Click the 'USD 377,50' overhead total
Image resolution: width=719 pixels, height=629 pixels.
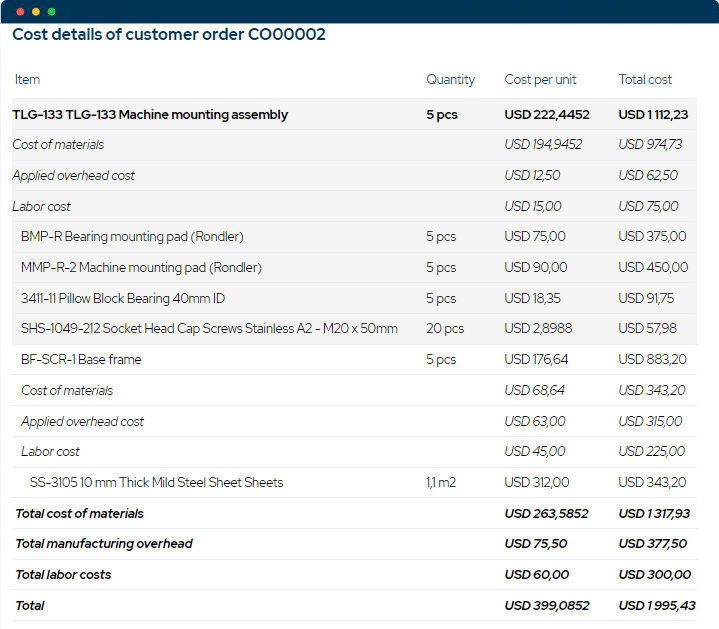coord(653,544)
